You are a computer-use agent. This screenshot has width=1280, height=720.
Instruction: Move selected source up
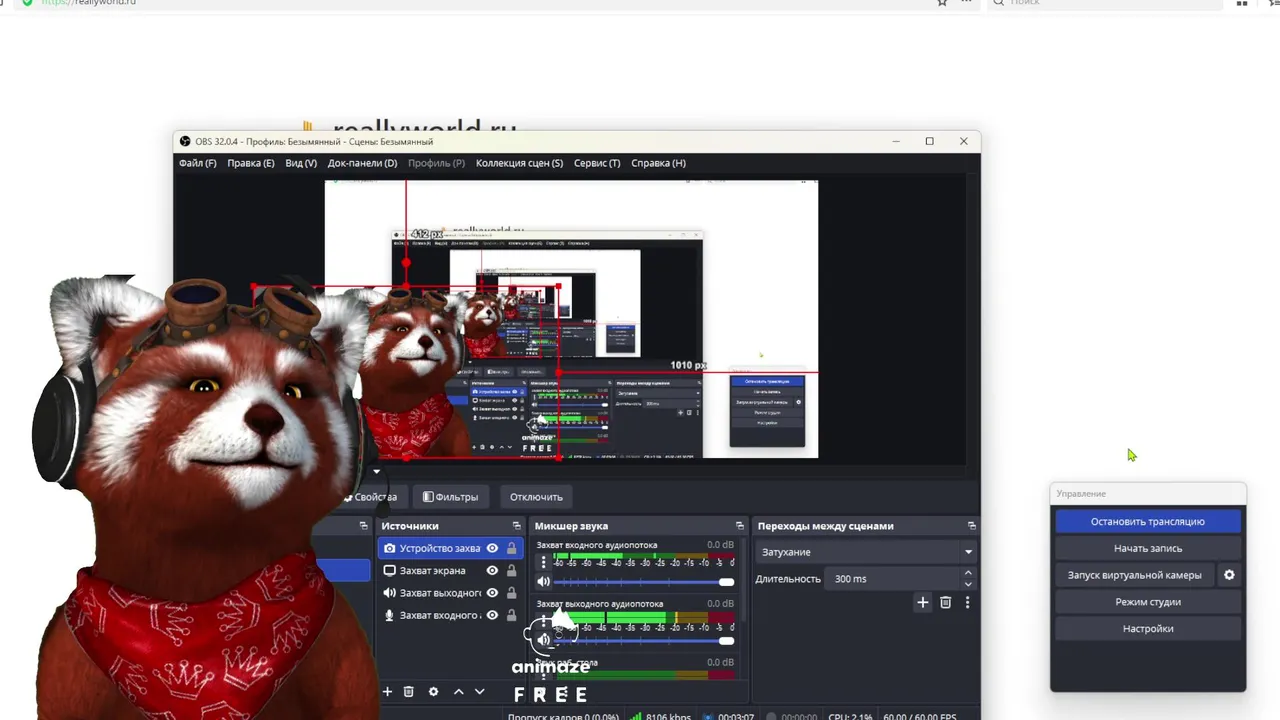(458, 691)
